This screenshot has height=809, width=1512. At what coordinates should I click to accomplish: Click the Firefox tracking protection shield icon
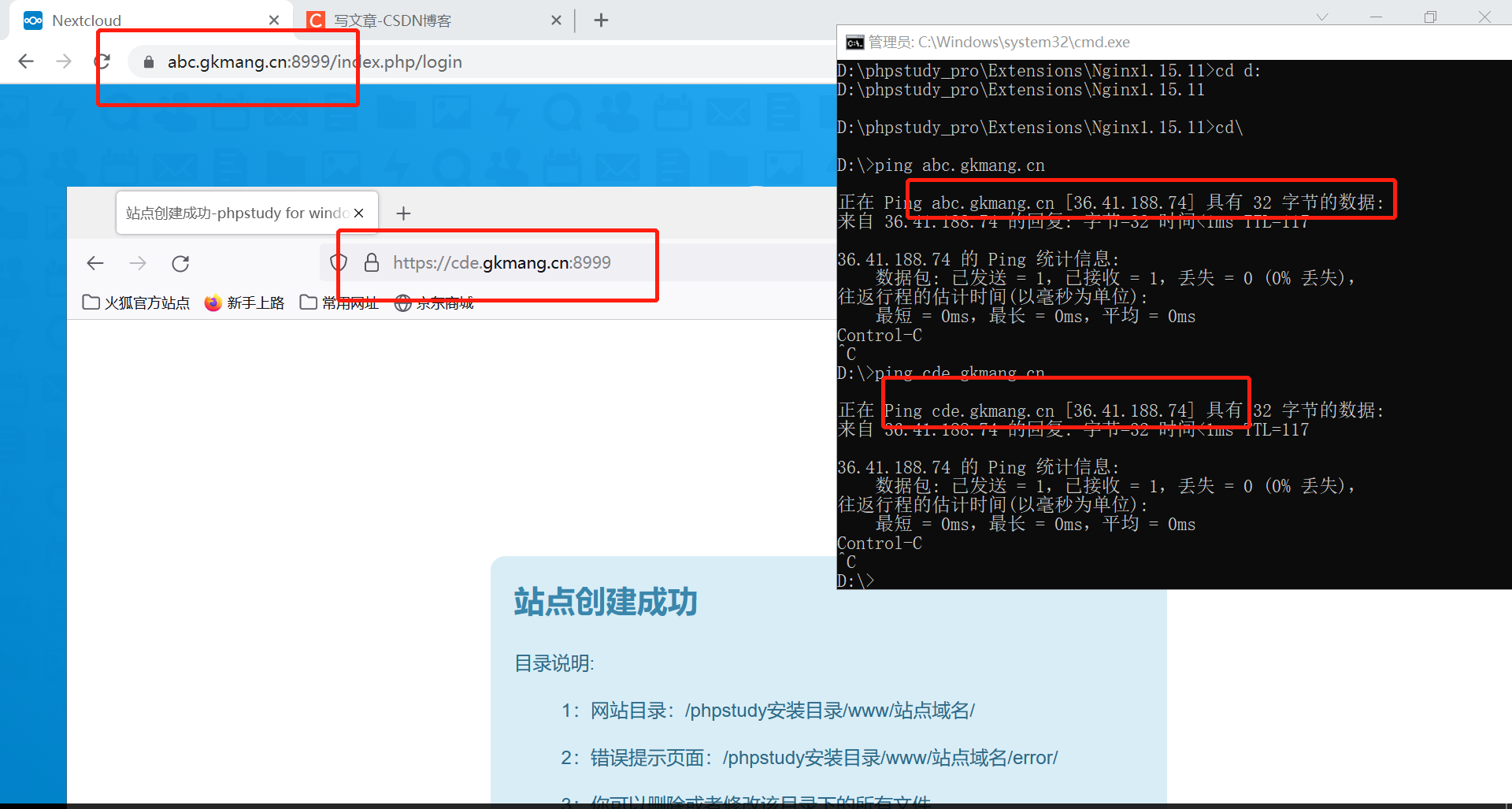(x=339, y=263)
